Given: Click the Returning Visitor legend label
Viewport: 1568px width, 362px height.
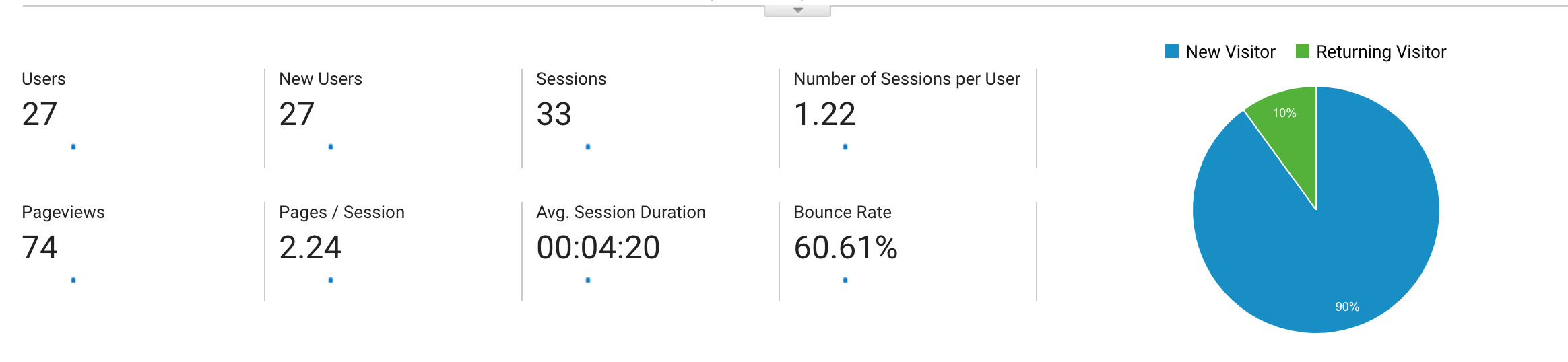Looking at the screenshot, I should (1381, 52).
